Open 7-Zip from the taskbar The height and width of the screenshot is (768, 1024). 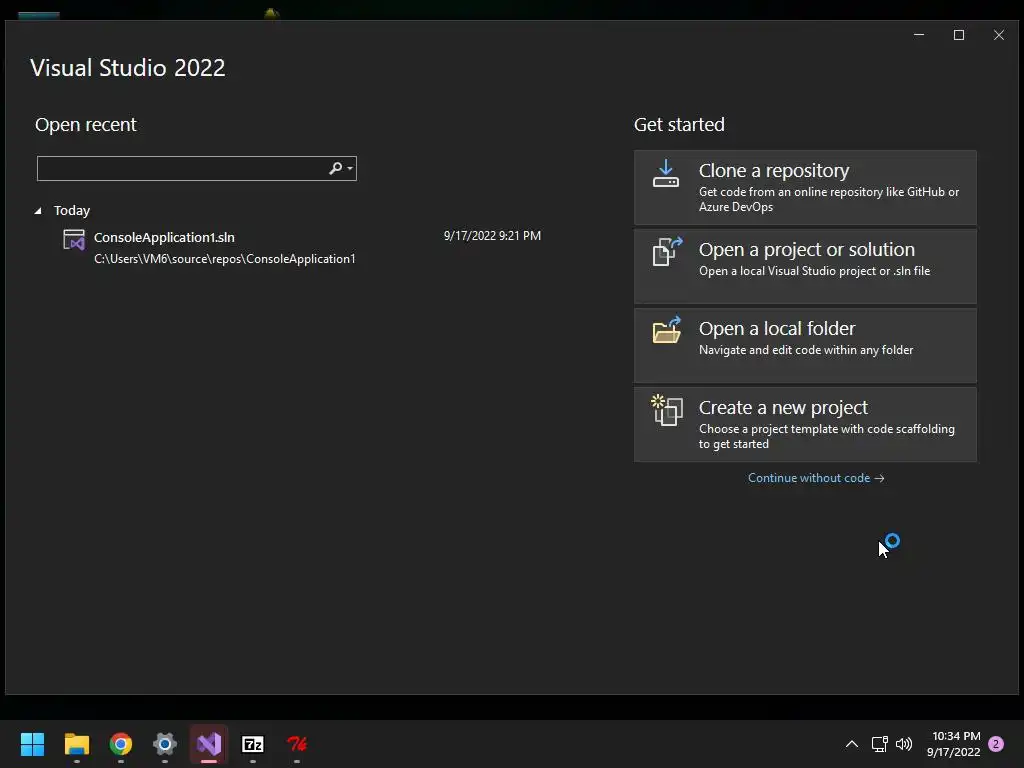[x=253, y=744]
